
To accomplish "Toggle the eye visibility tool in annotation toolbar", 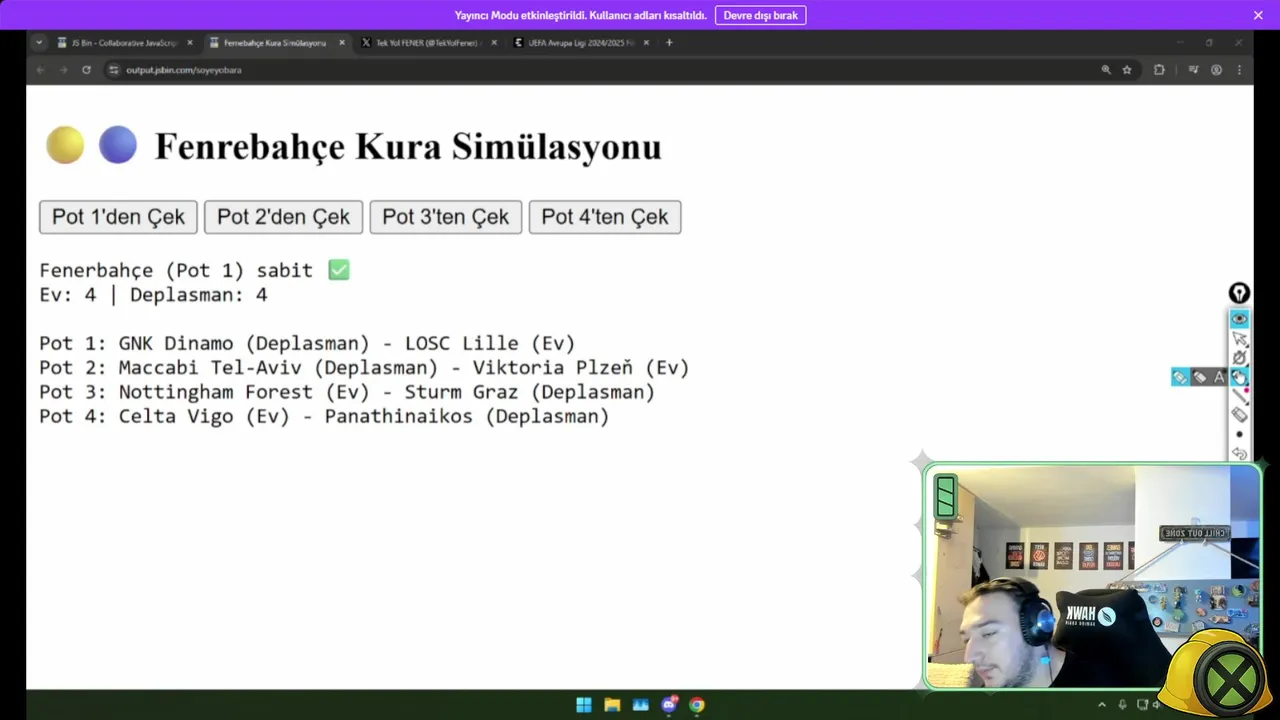I will tap(1239, 319).
